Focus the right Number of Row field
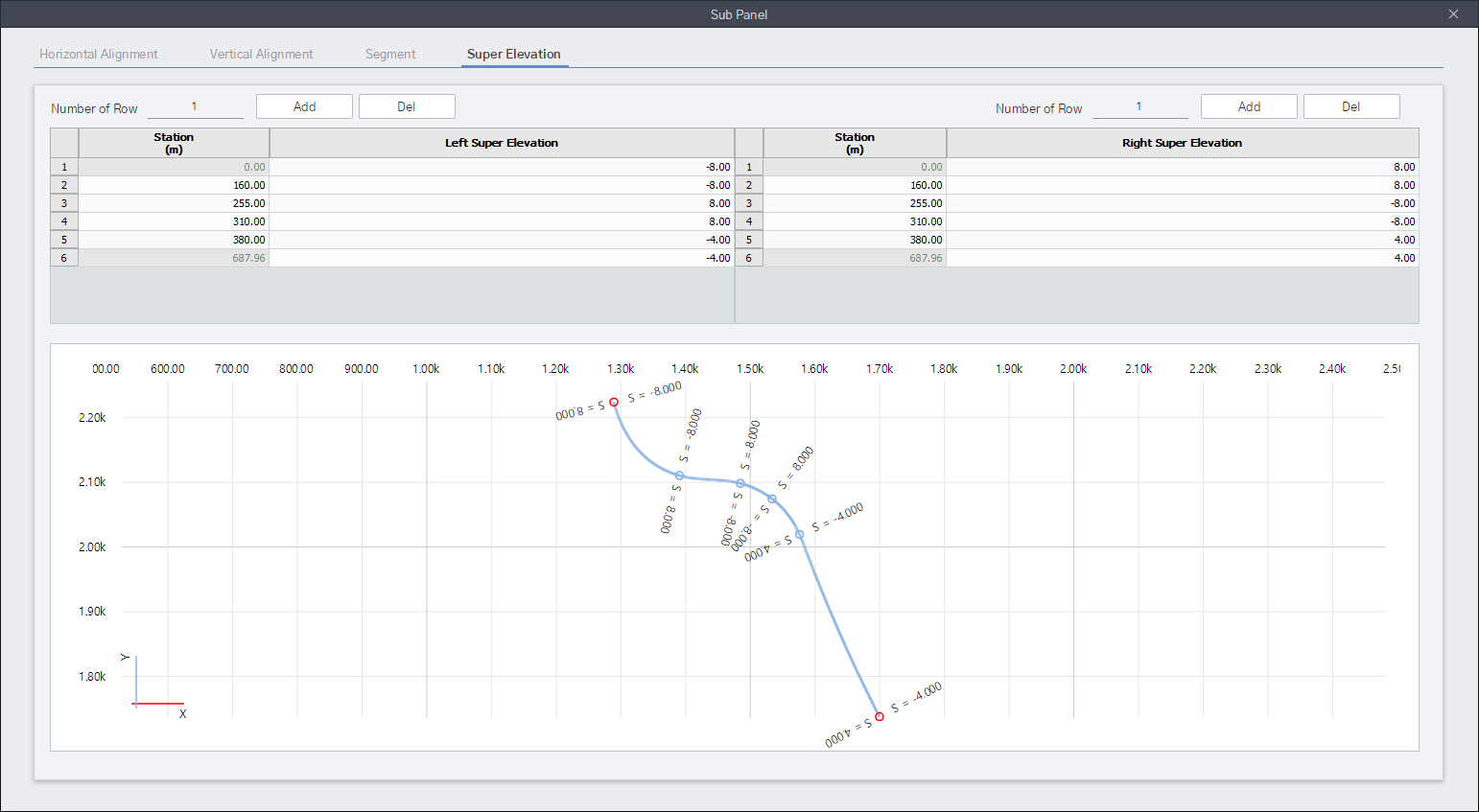The height and width of the screenshot is (812, 1479). [x=1139, y=107]
